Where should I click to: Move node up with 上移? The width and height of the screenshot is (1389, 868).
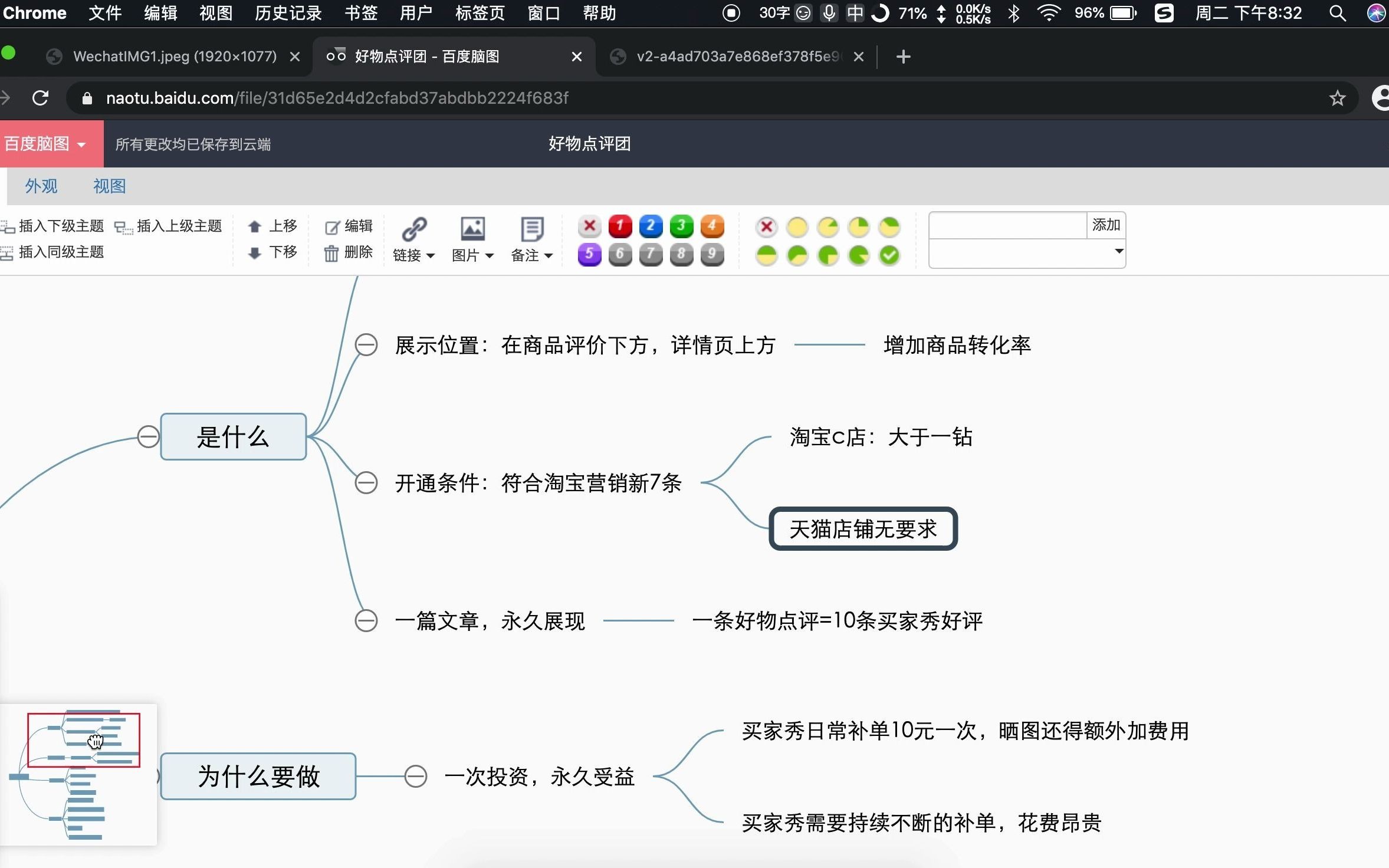coord(273,226)
